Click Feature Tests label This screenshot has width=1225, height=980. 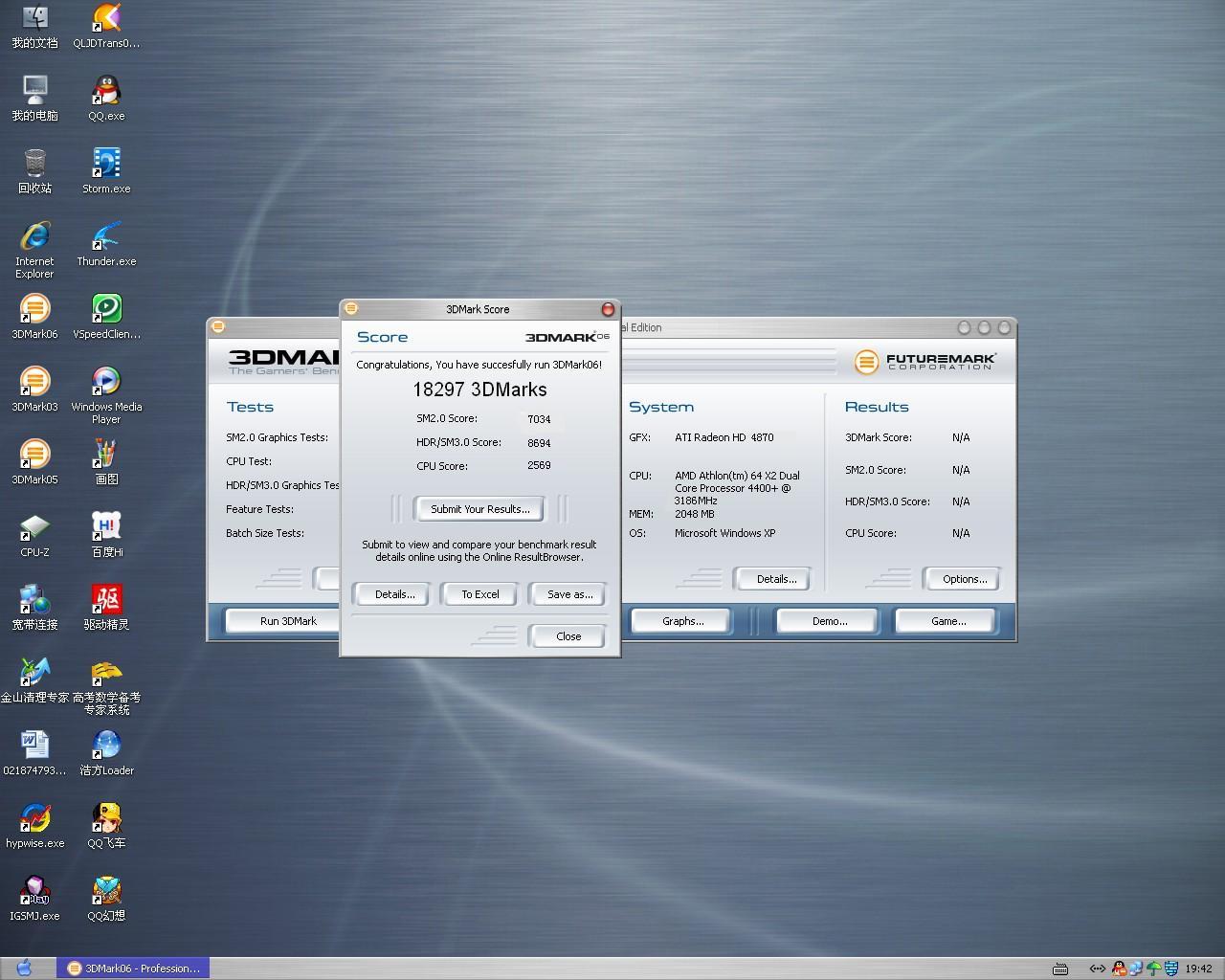(259, 509)
